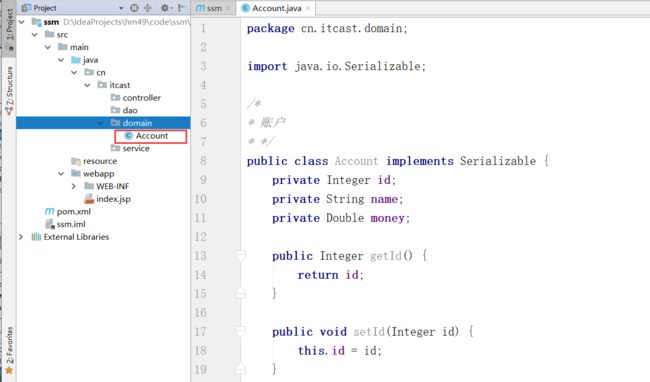Click the Project panel title icon
Viewport: 650px width, 382px height.
(26, 8)
